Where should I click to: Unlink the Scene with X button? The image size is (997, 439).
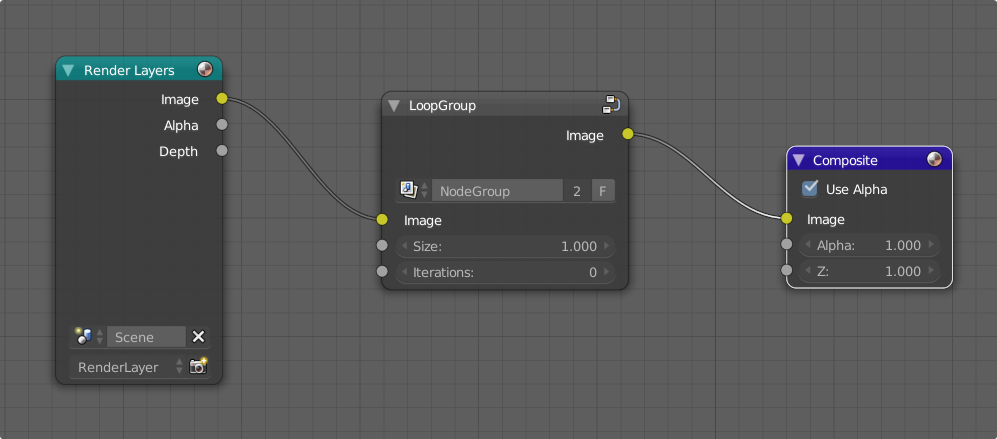click(198, 337)
